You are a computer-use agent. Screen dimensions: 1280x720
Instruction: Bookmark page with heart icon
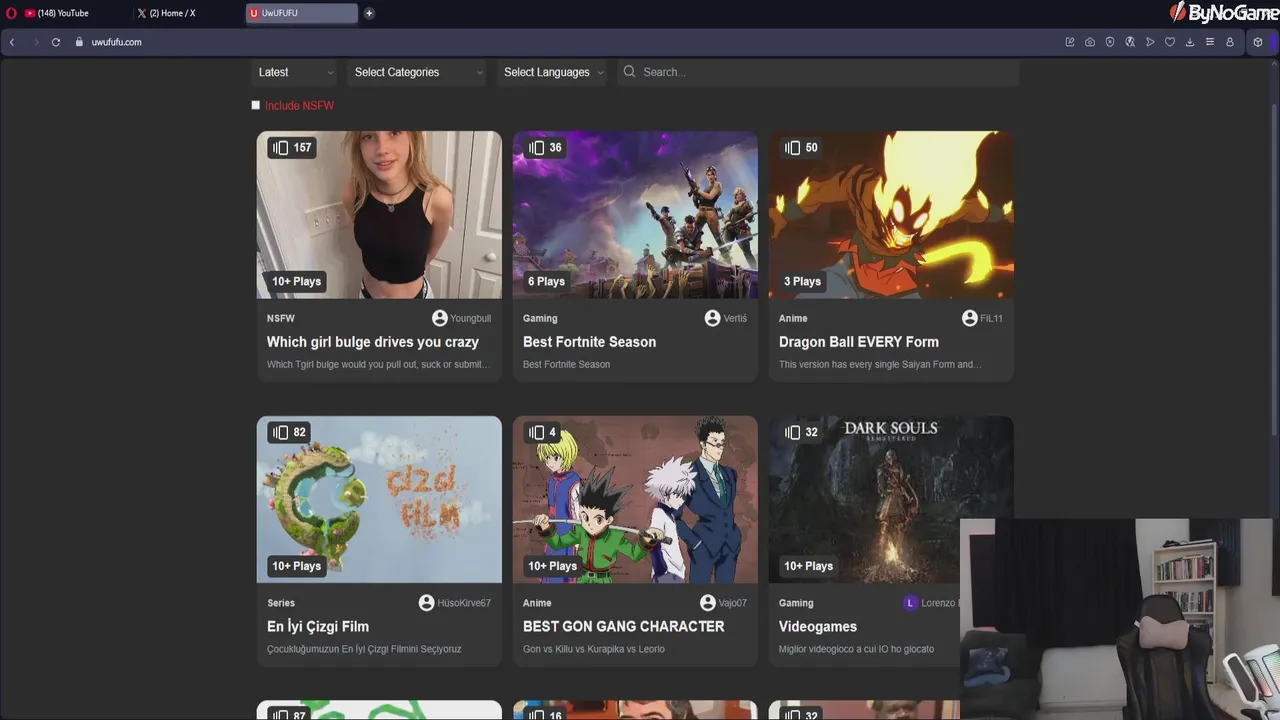click(x=1170, y=42)
